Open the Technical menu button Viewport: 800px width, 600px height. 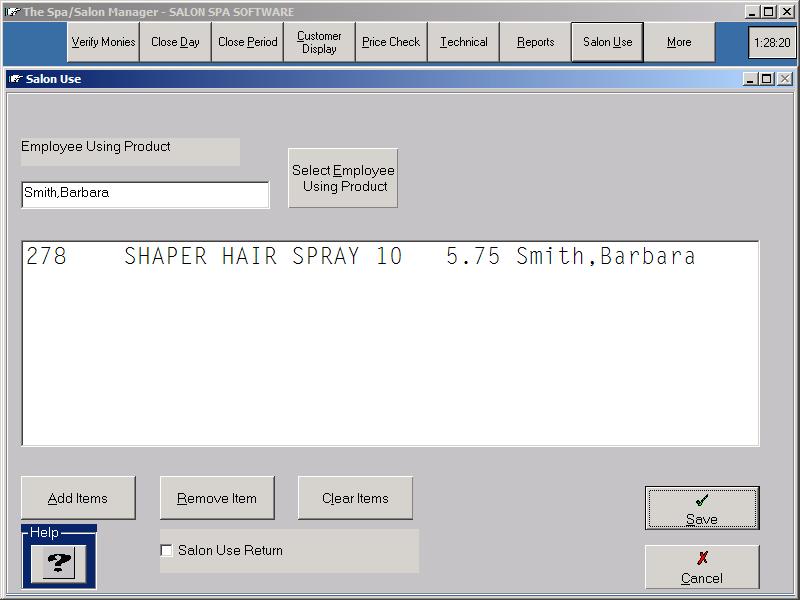[463, 43]
